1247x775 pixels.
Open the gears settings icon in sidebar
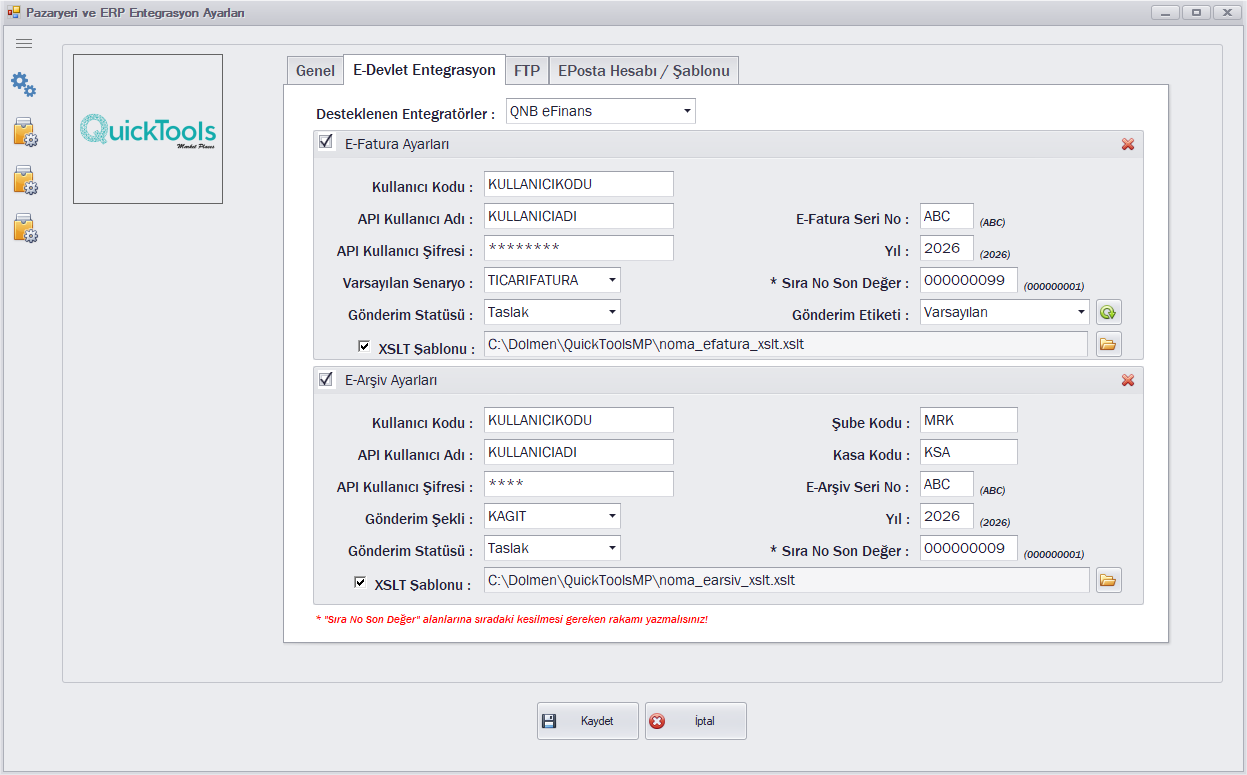click(24, 85)
